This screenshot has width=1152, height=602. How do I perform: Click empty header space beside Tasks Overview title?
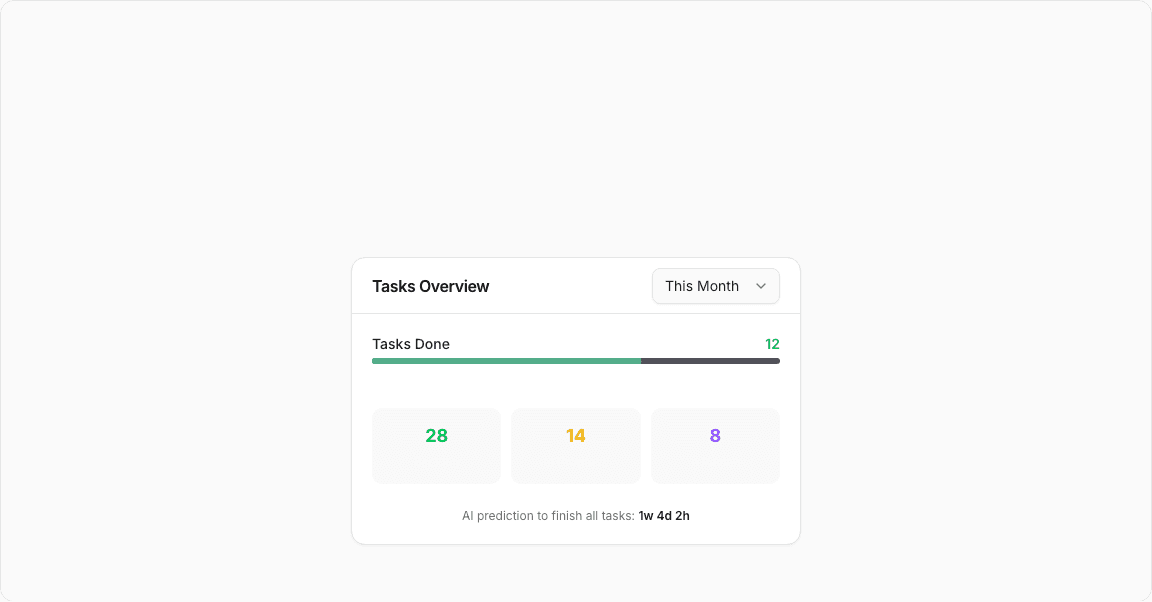click(x=570, y=286)
